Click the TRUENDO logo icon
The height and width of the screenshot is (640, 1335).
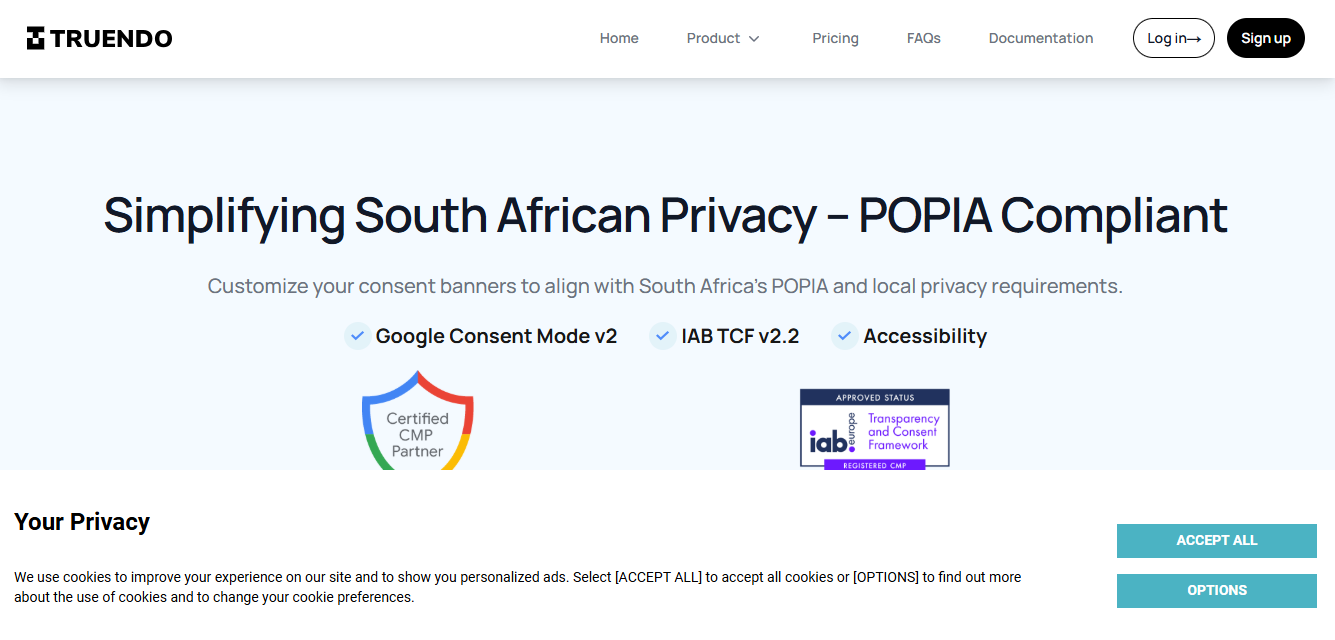click(36, 38)
